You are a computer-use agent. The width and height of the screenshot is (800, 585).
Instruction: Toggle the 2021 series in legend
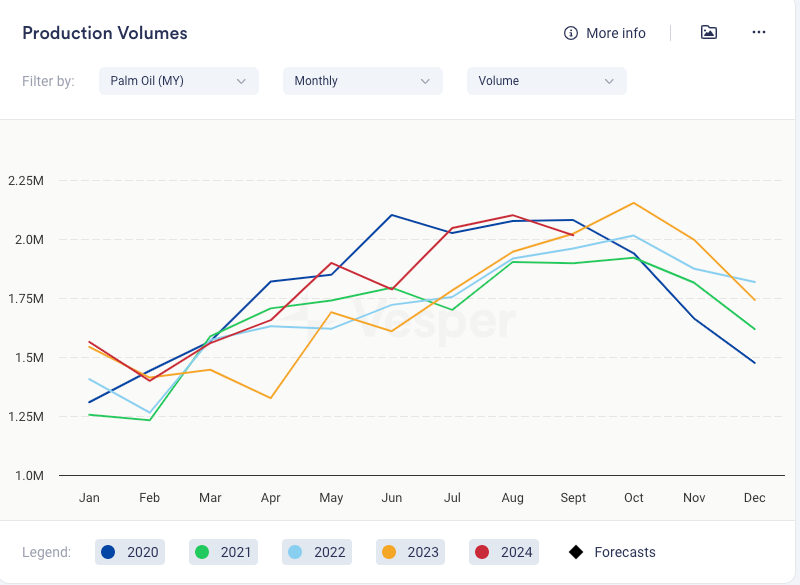pos(225,552)
